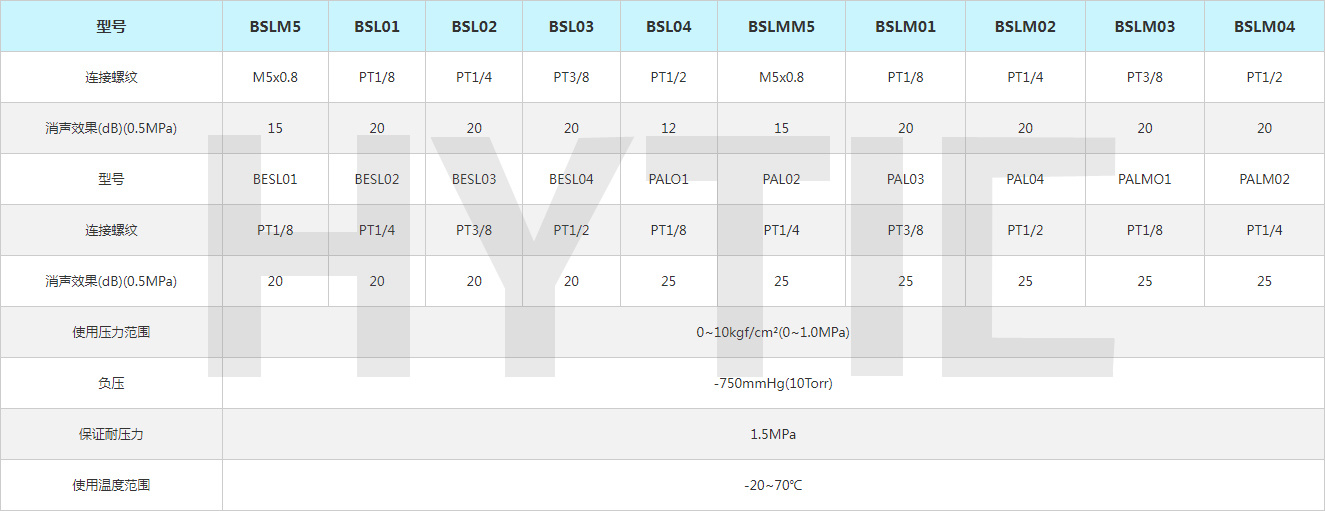Image resolution: width=1325 pixels, height=511 pixels.
Task: Click the -750mmHg(10Torr) negative pressure value
Action: (x=773, y=383)
